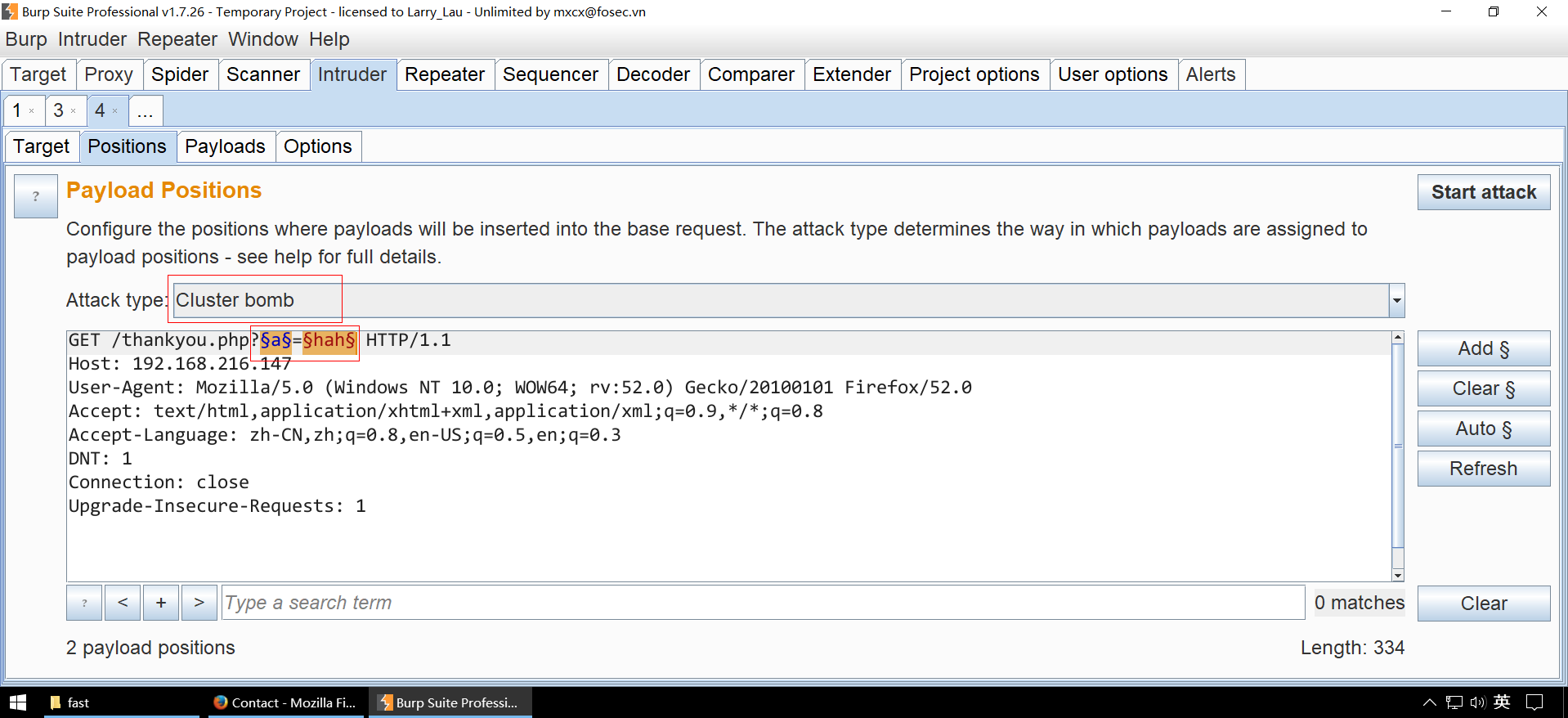Switch to the Extender tab

point(852,74)
